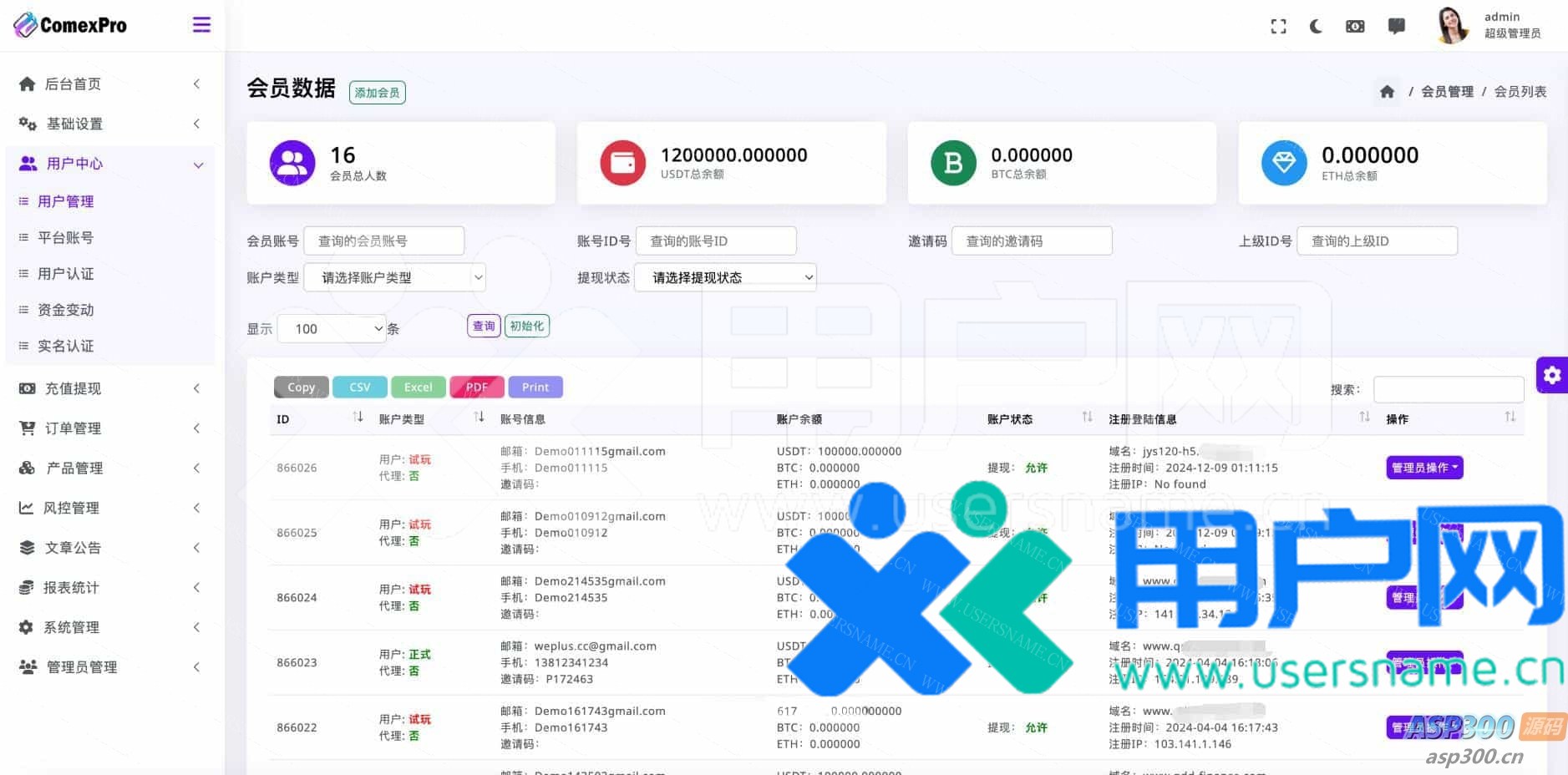1568x775 pixels.
Task: Open the chat message icon
Action: tap(1396, 27)
